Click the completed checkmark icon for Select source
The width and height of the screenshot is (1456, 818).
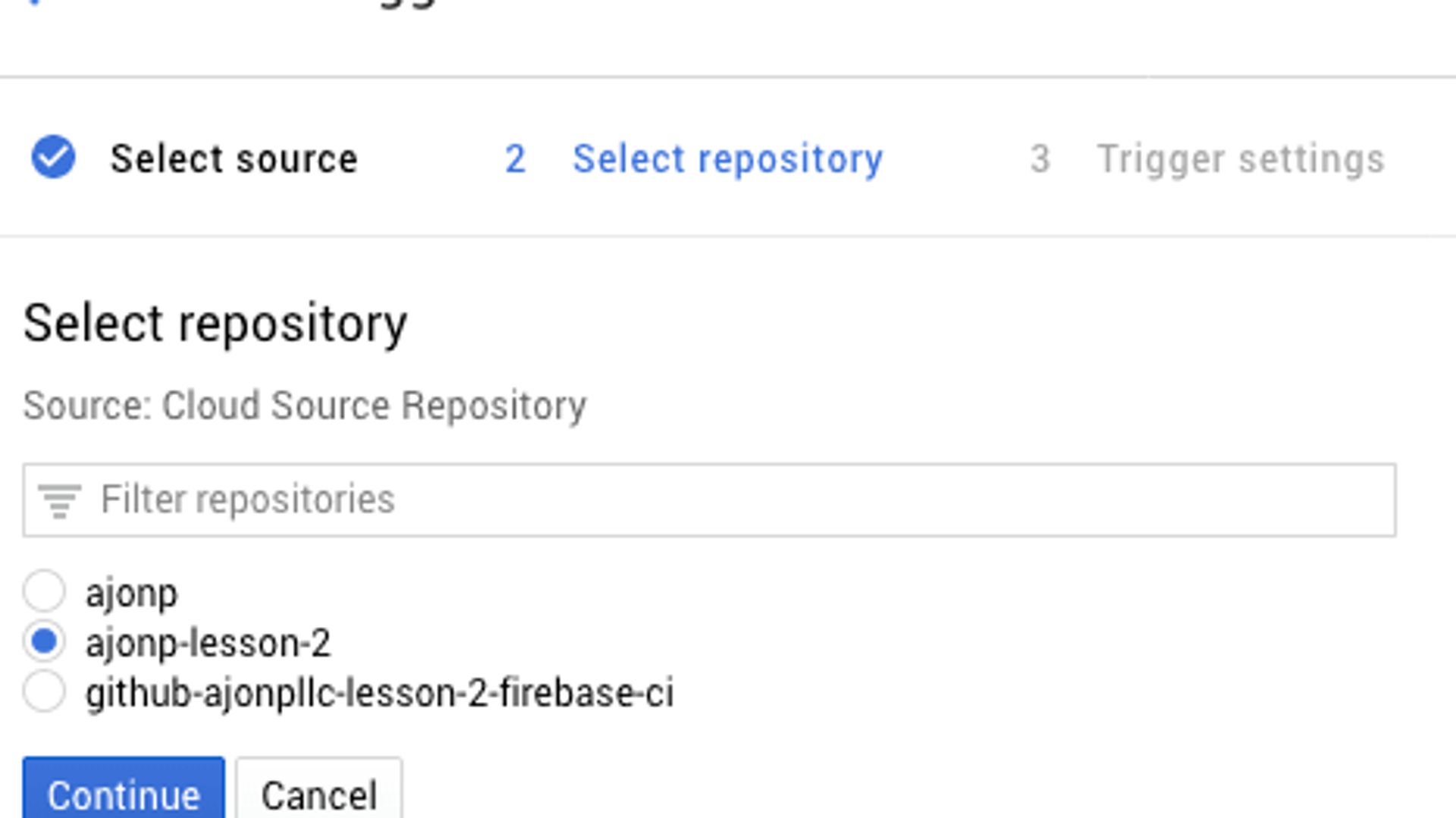tap(53, 158)
